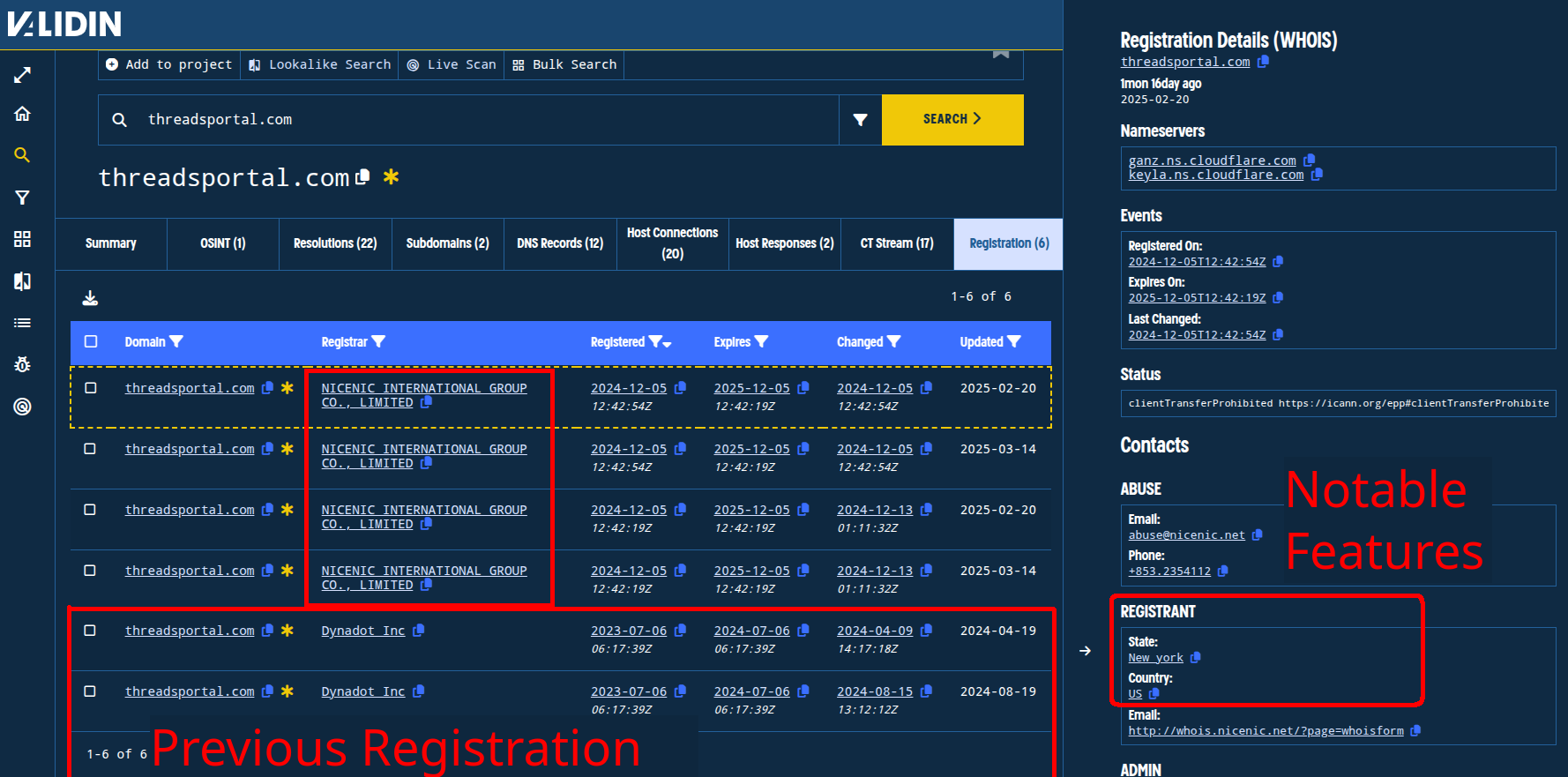This screenshot has width=1568, height=777.
Task: Filter the Registrar column
Action: [378, 341]
